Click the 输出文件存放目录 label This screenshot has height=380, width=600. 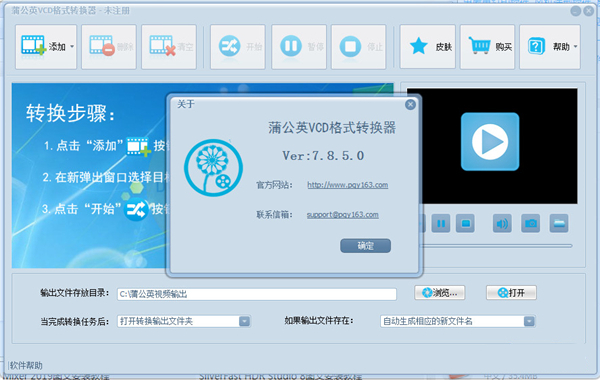[75, 293]
